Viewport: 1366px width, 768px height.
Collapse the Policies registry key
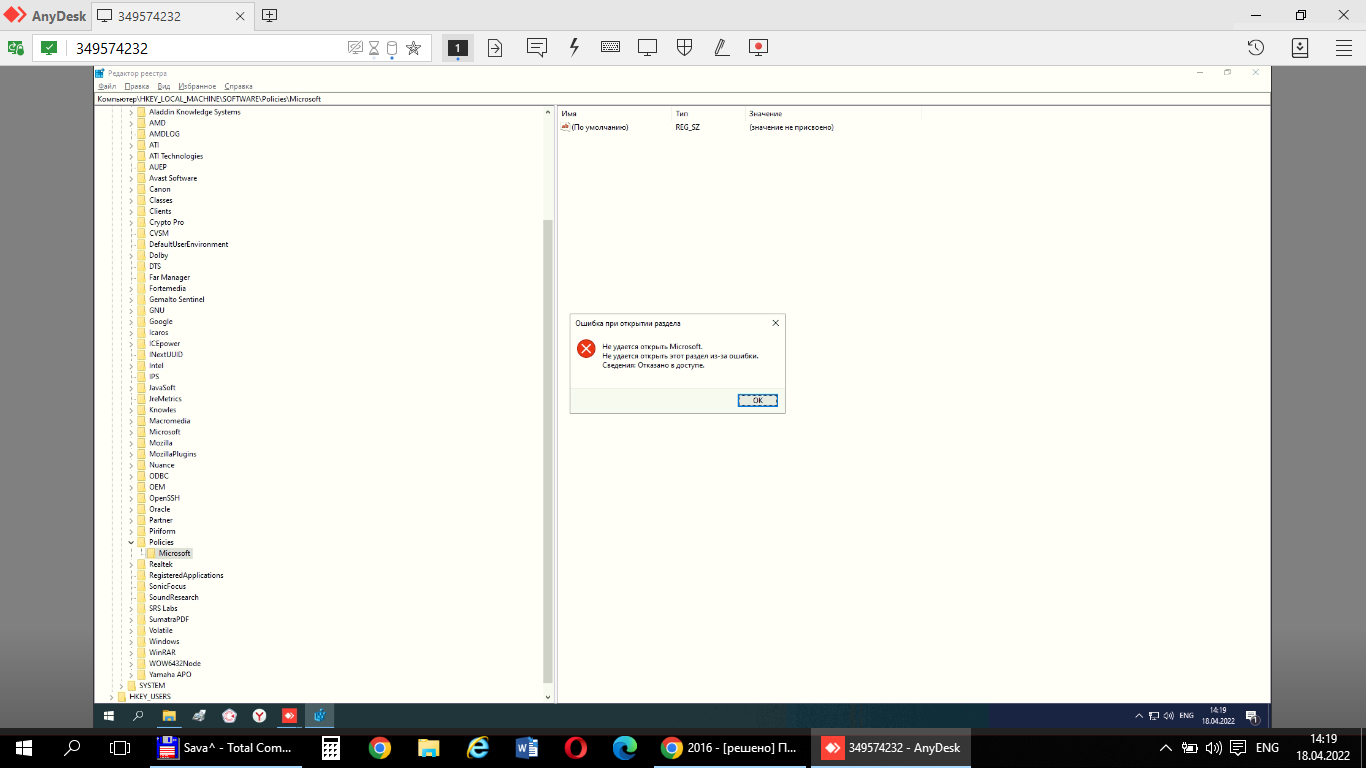tap(131, 542)
